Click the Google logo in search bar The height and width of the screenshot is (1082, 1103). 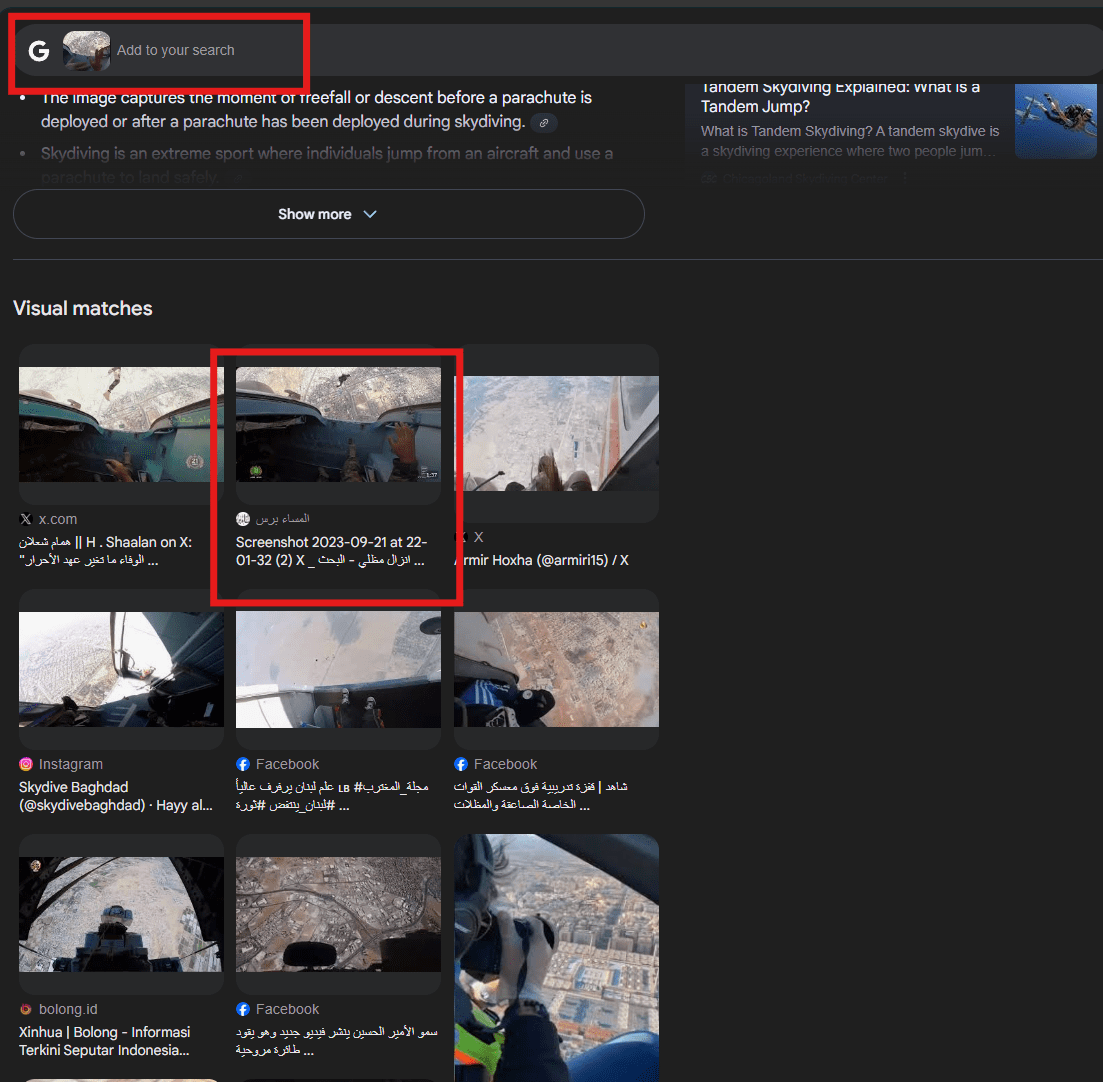[x=39, y=51]
